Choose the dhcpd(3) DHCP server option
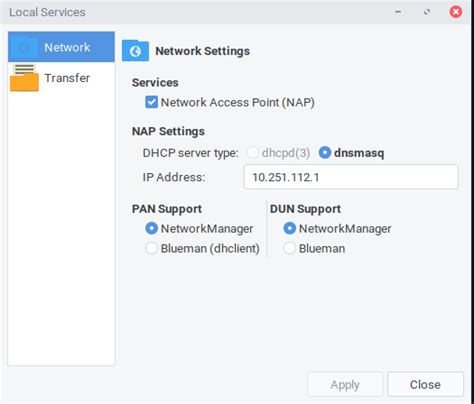This screenshot has height=404, width=474. 253,153
